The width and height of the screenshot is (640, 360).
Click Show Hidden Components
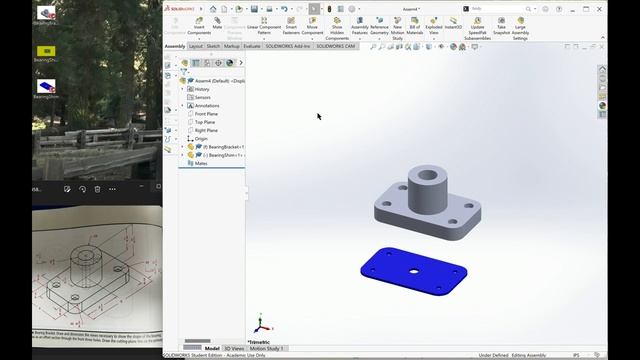[x=337, y=29]
